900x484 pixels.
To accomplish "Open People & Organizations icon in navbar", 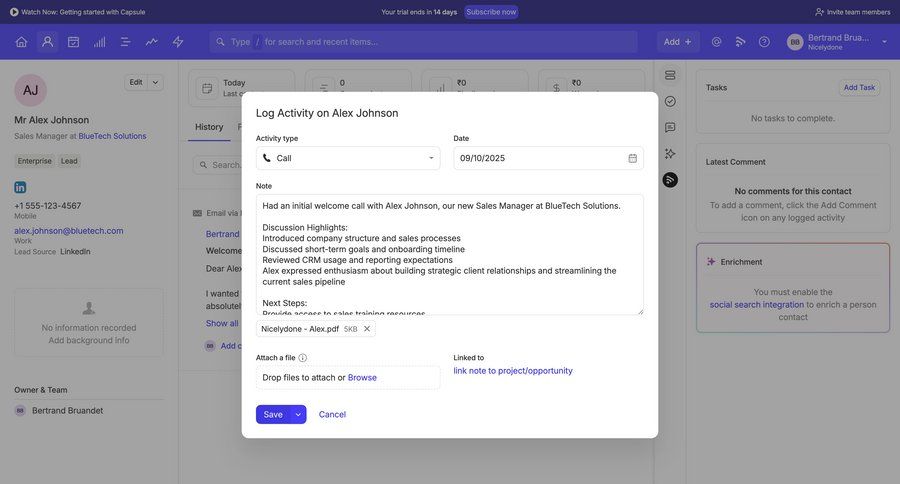I will click(47, 42).
